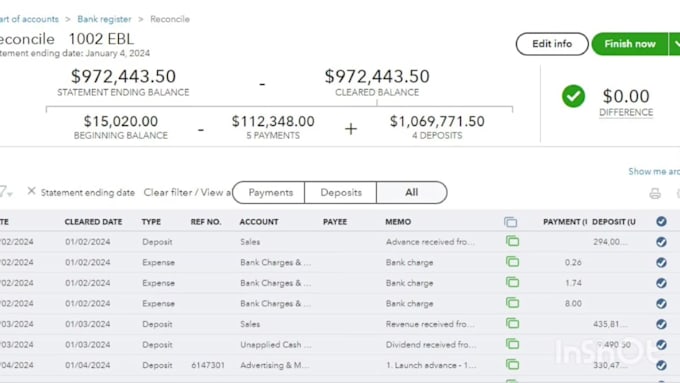This screenshot has height=383, width=680.
Task: Click the 'Dividend received fro...' memo
Action: pyautogui.click(x=431, y=344)
